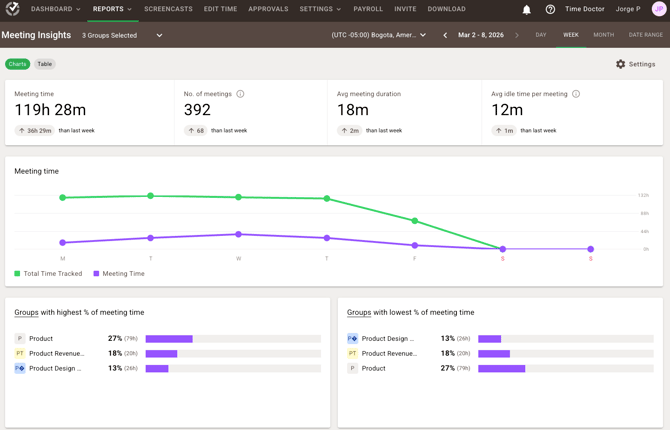Open the help question mark icon
Screen dimensions: 670x430
[550, 10]
